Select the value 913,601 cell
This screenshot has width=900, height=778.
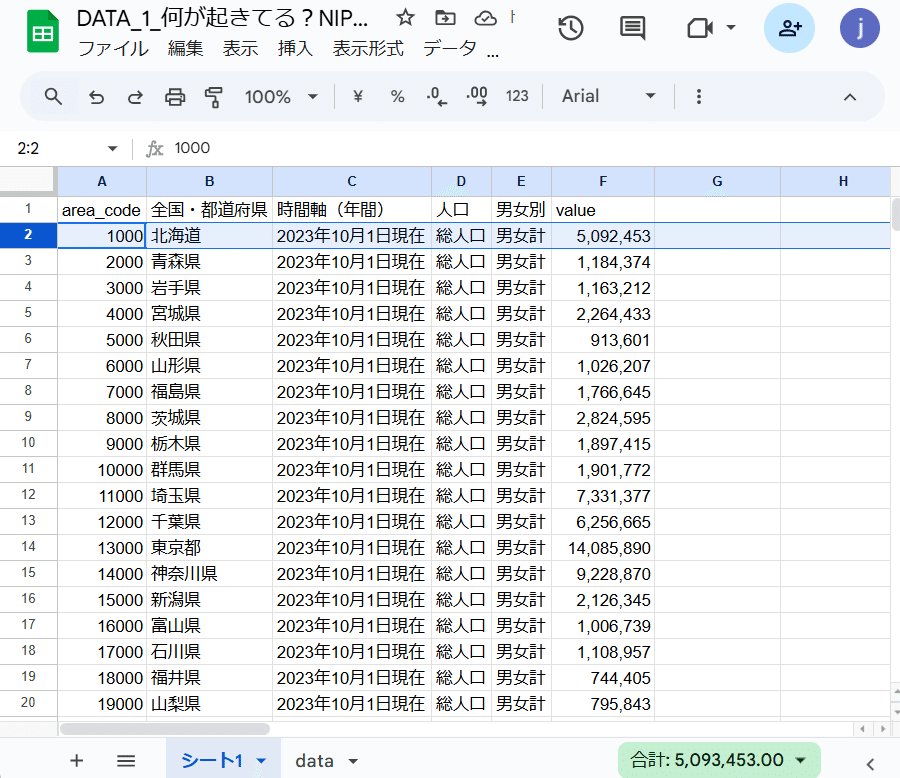[603, 340]
